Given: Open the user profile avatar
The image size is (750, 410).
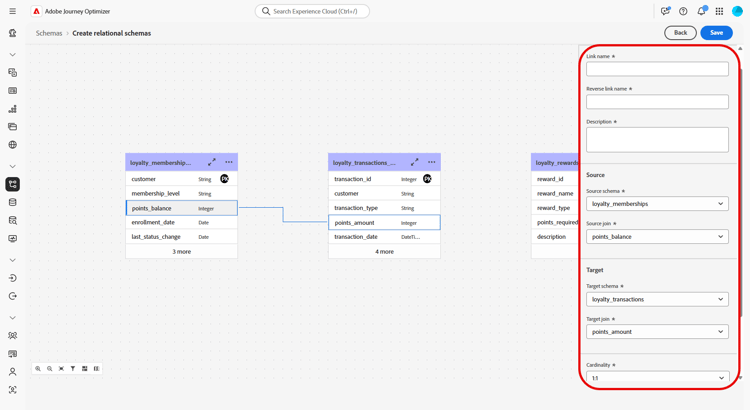Looking at the screenshot, I should [x=737, y=11].
